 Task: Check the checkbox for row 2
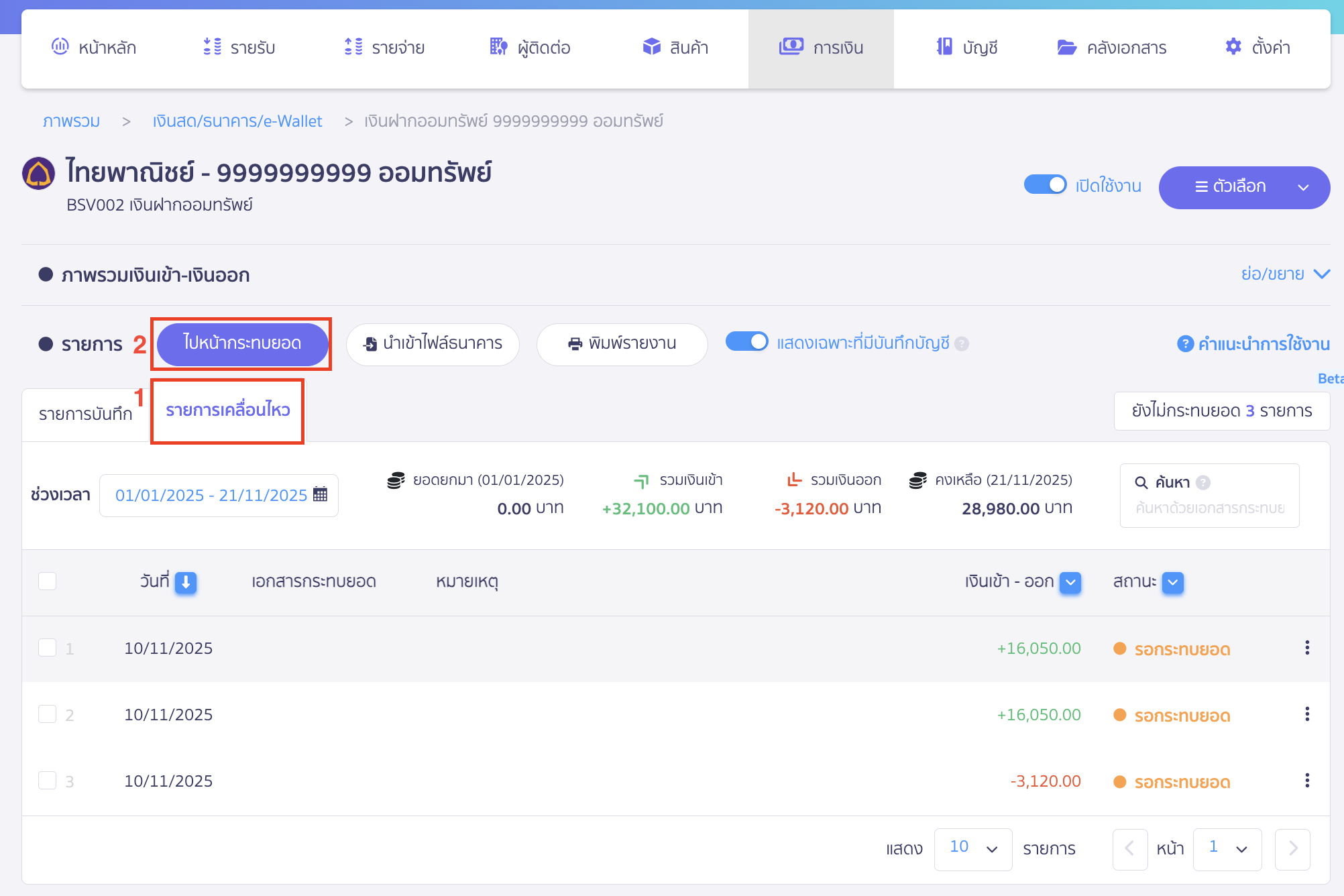(x=48, y=714)
